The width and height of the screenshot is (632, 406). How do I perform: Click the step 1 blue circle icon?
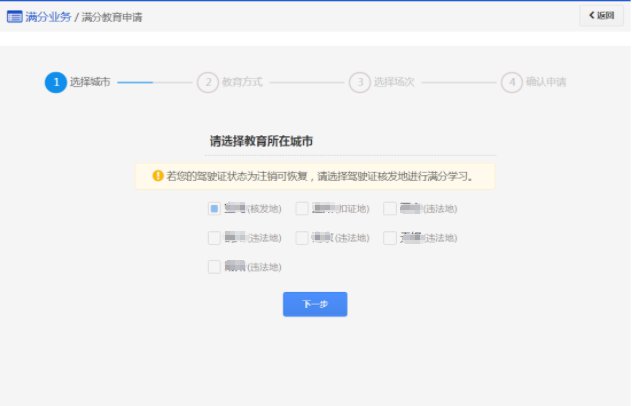[55, 82]
